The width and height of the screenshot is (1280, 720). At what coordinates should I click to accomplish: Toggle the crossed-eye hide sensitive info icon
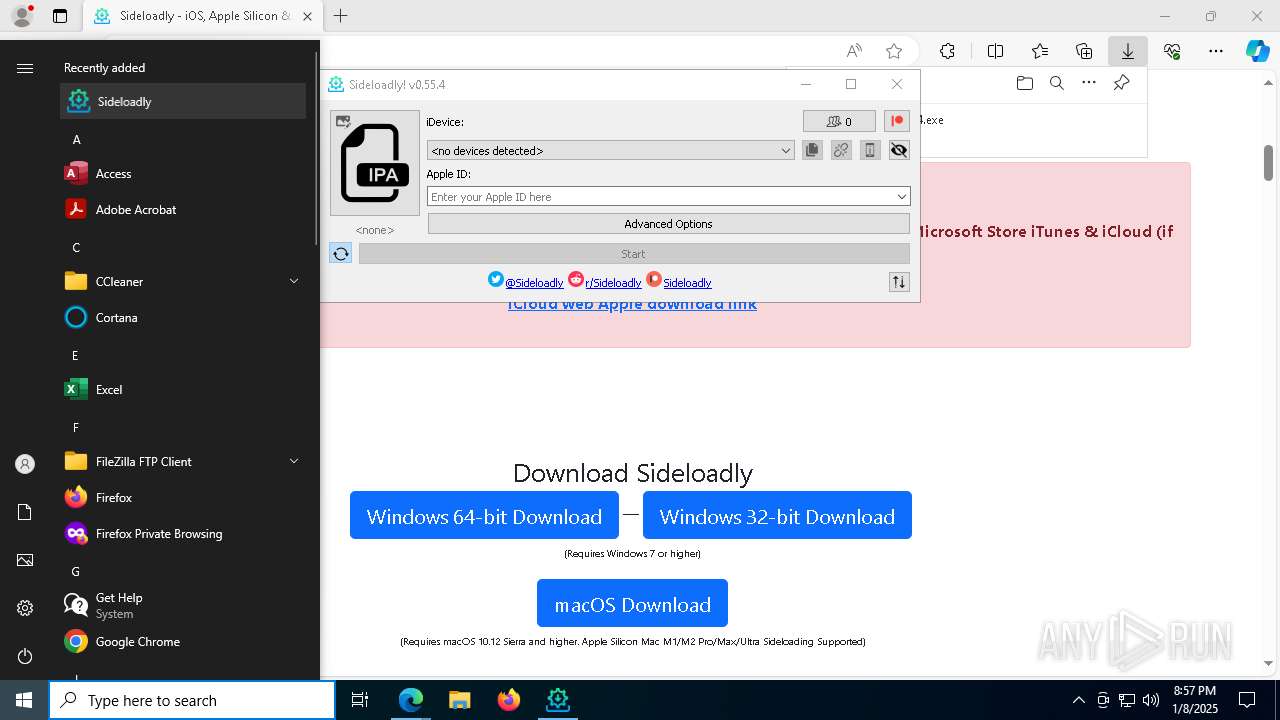click(899, 150)
